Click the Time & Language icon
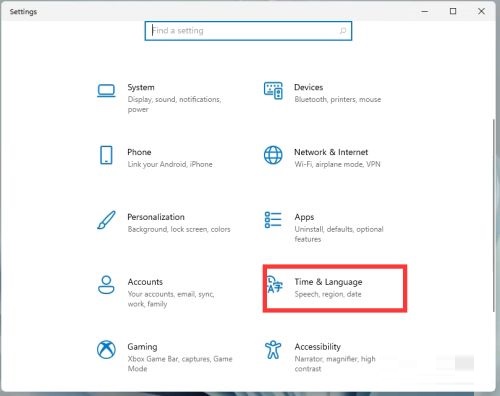Viewport: 500px width, 396px height. point(275,285)
